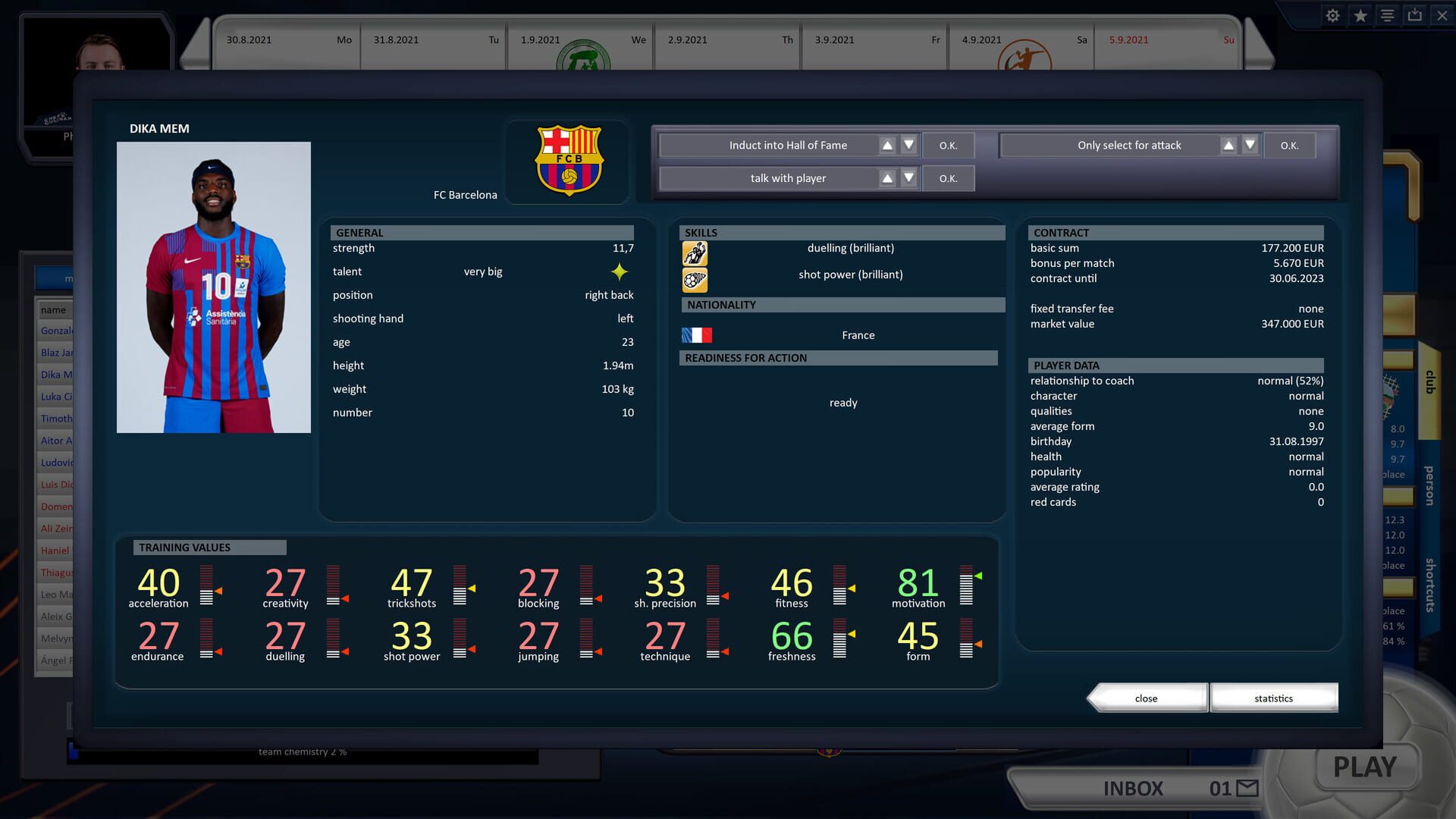Open player statistics
Screen dimensions: 1456x819
(1273, 698)
